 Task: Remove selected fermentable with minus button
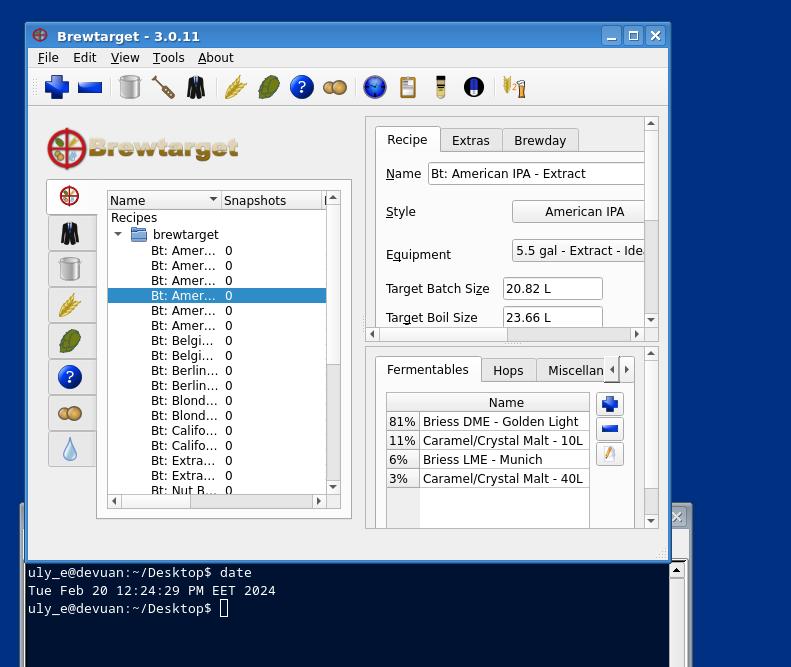tap(610, 429)
